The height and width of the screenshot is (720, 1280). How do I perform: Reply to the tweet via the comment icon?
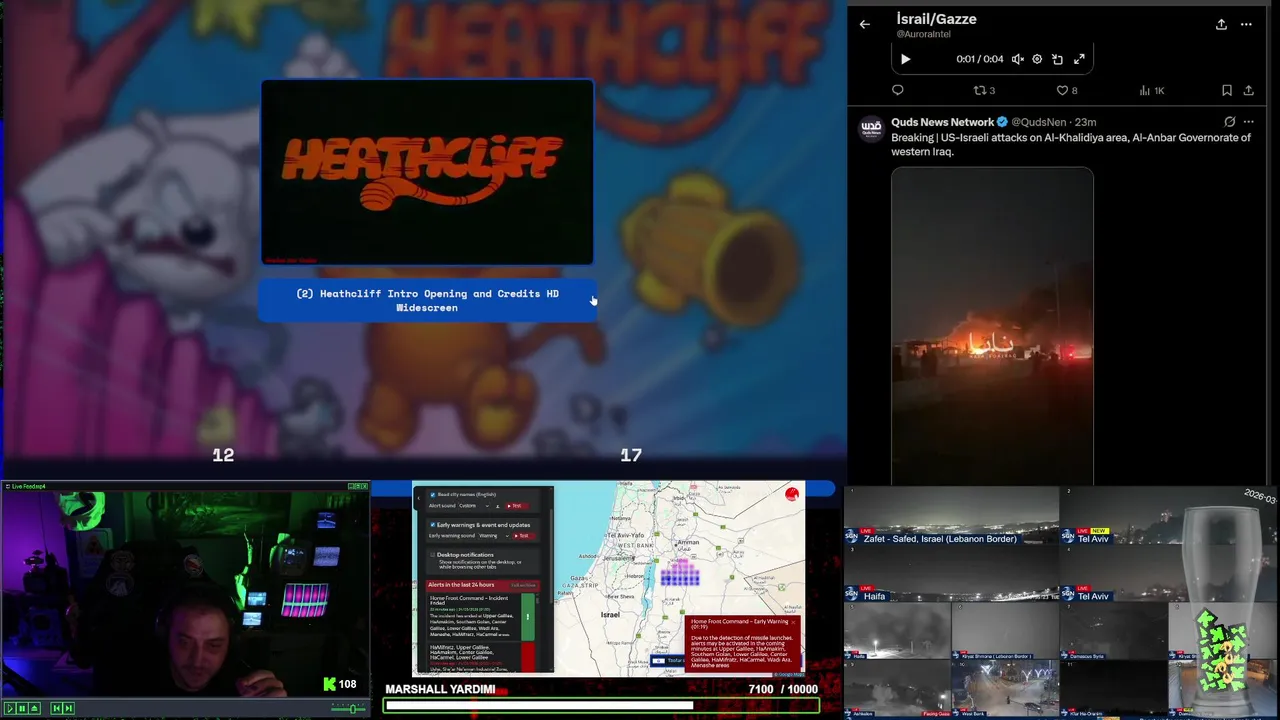tap(897, 90)
